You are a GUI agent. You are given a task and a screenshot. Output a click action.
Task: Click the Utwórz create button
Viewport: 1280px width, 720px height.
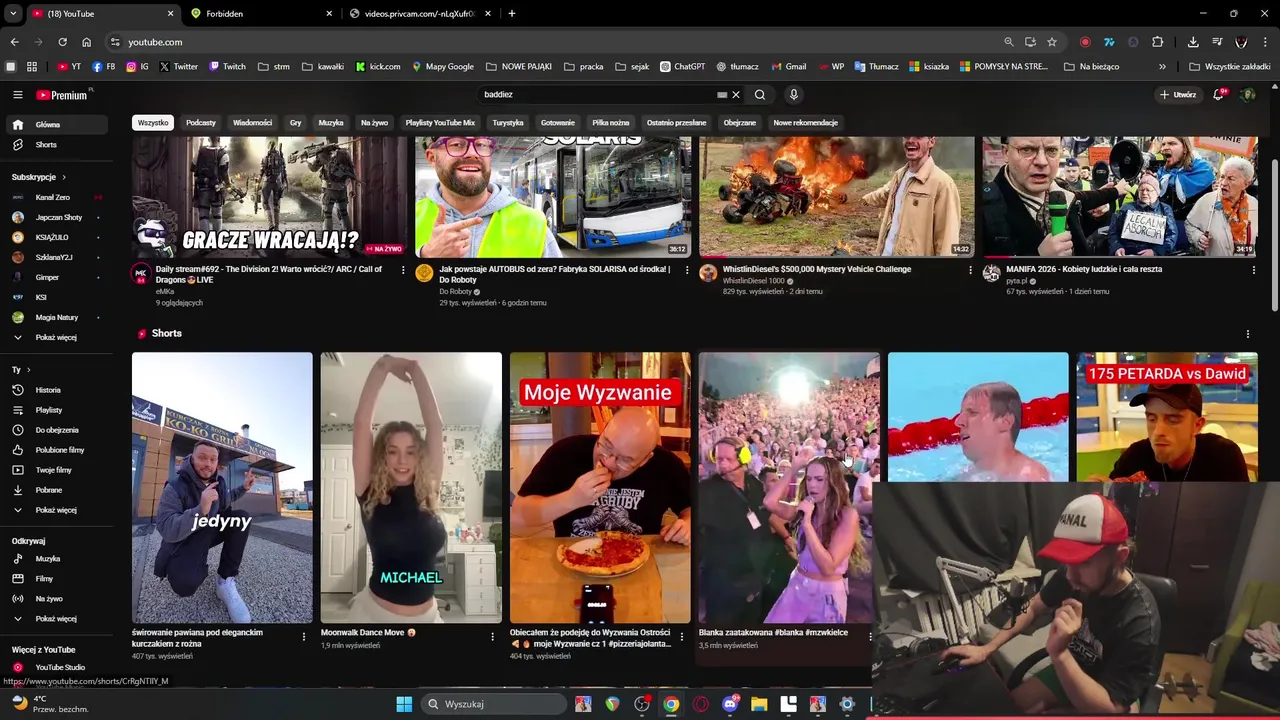pos(1178,95)
